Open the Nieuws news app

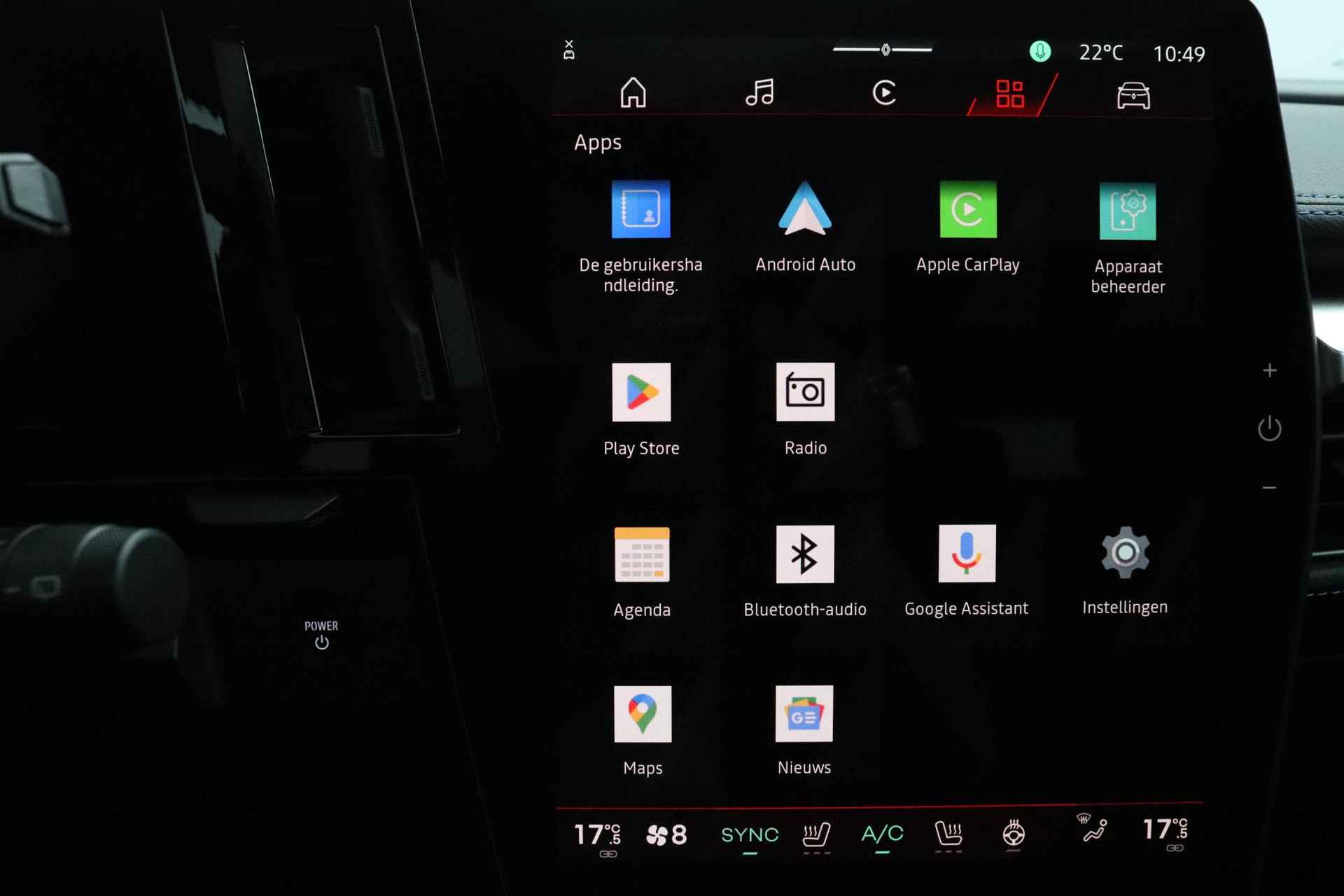pyautogui.click(x=804, y=713)
